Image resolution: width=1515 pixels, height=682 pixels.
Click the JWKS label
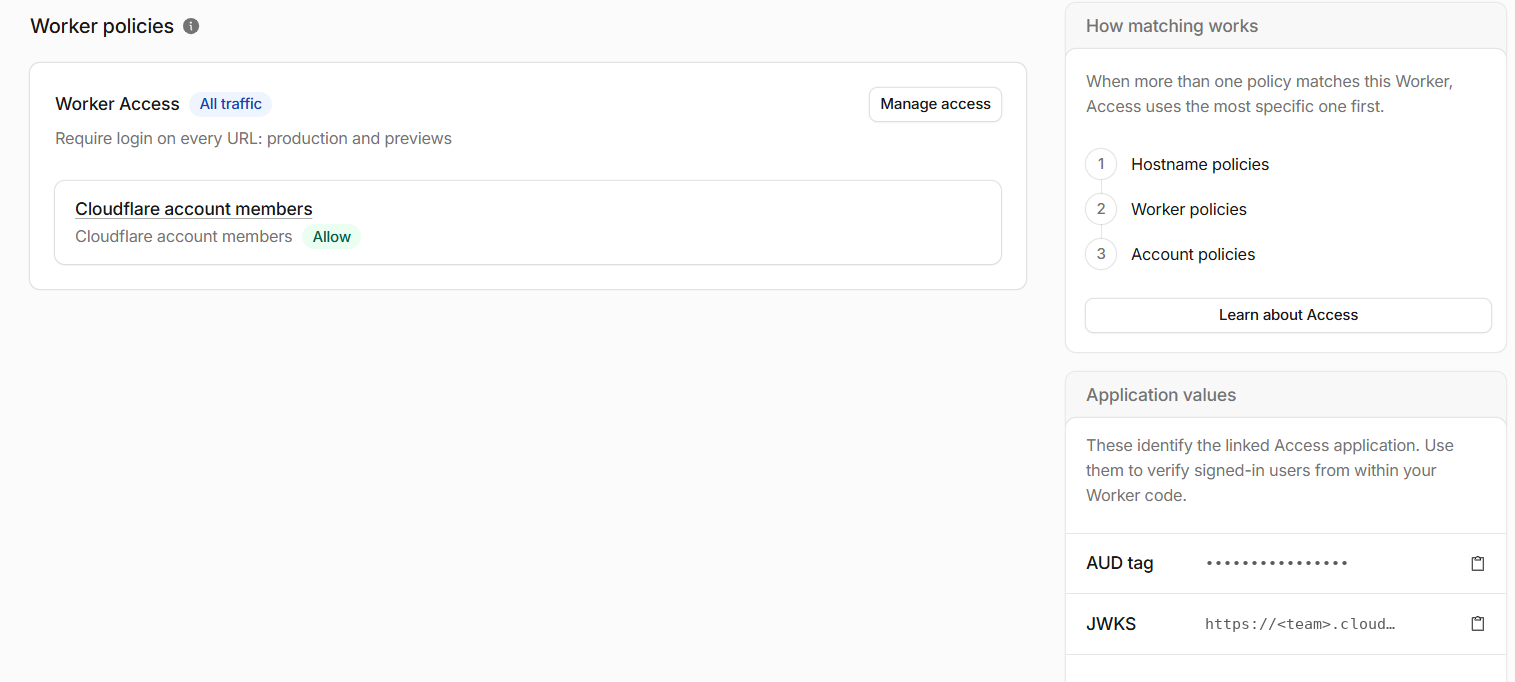[x=1111, y=624]
